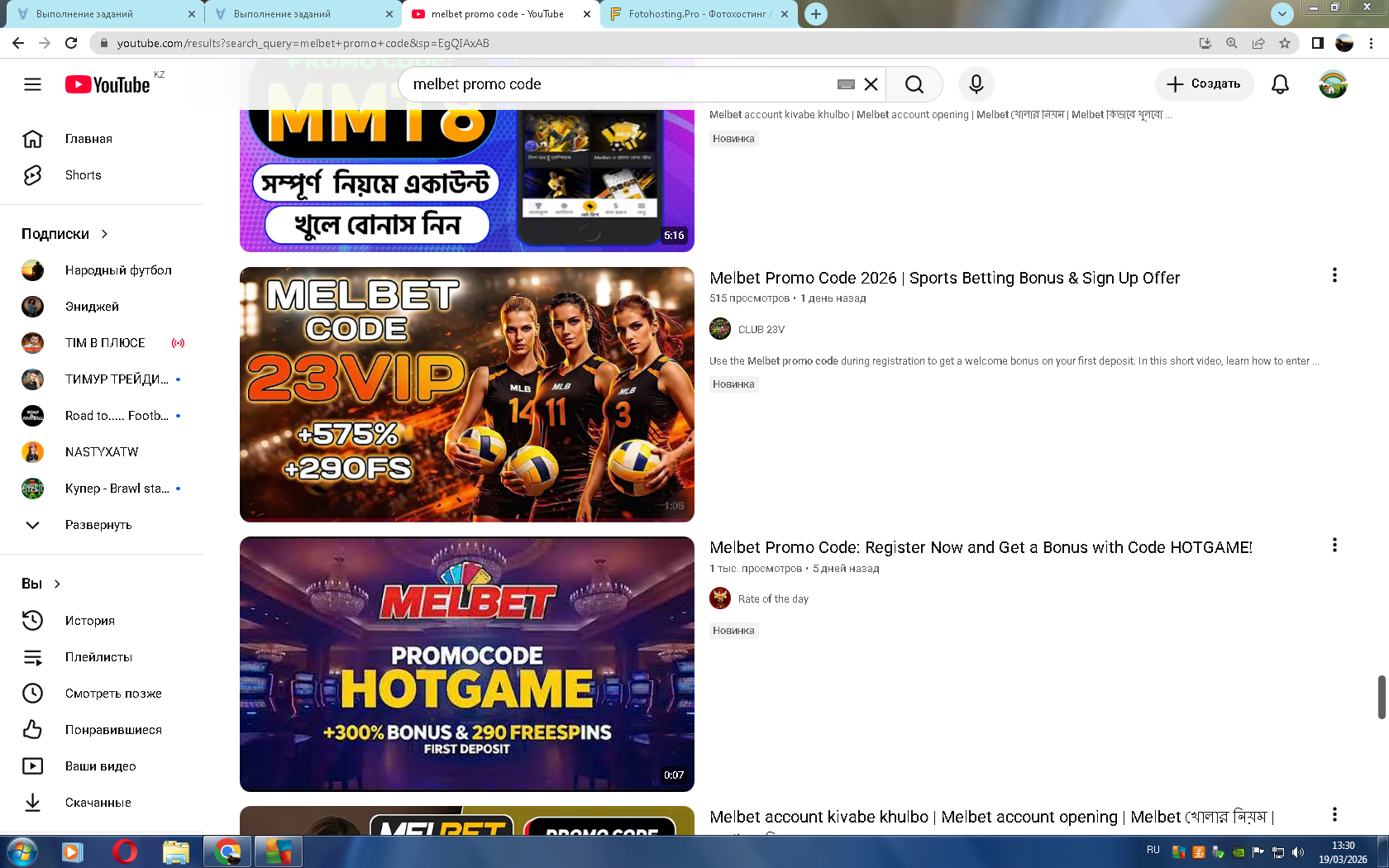This screenshot has width=1389, height=868.
Task: Clear the search query with X
Action: click(871, 84)
